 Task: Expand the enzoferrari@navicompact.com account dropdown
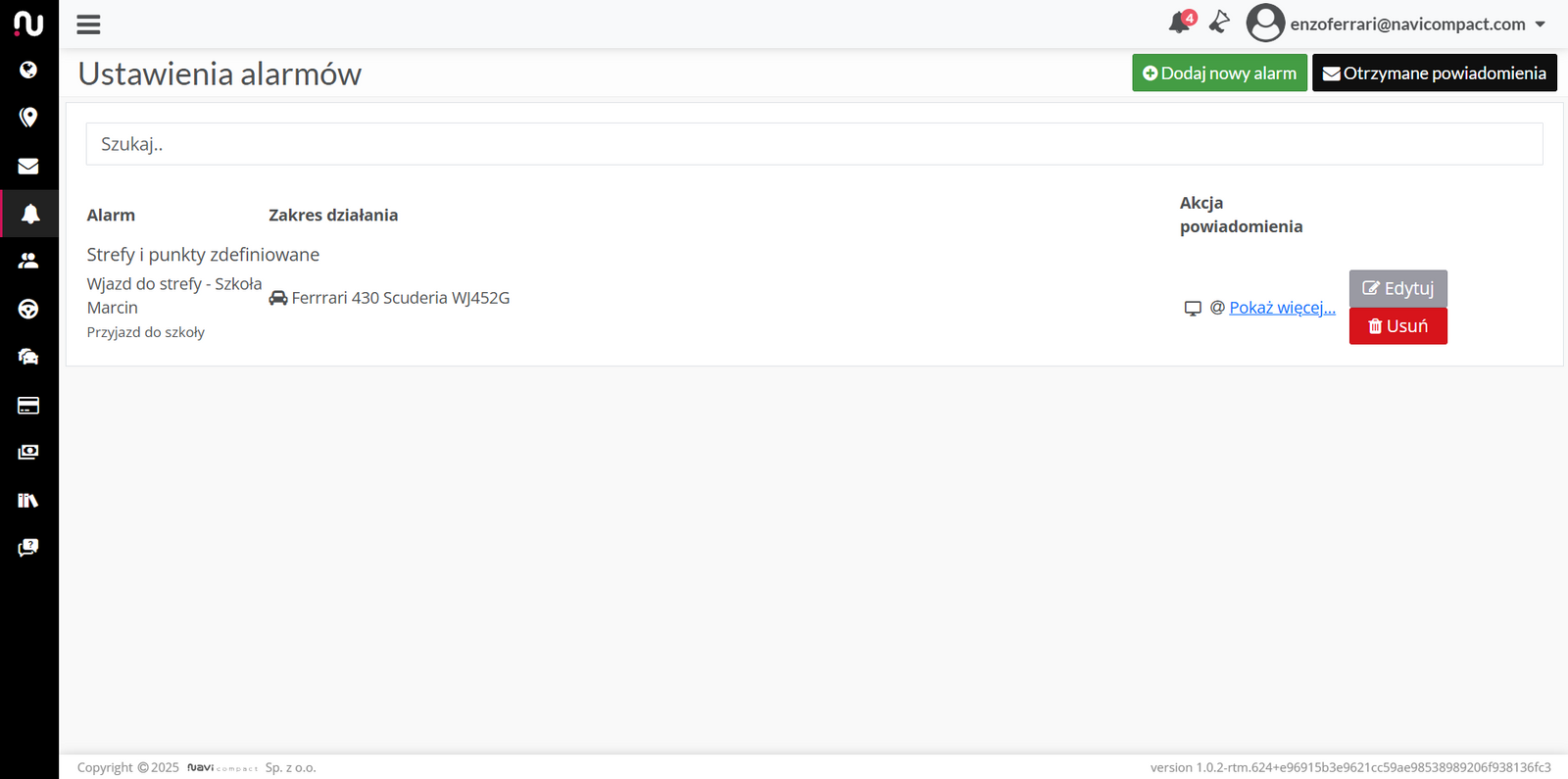click(1396, 24)
